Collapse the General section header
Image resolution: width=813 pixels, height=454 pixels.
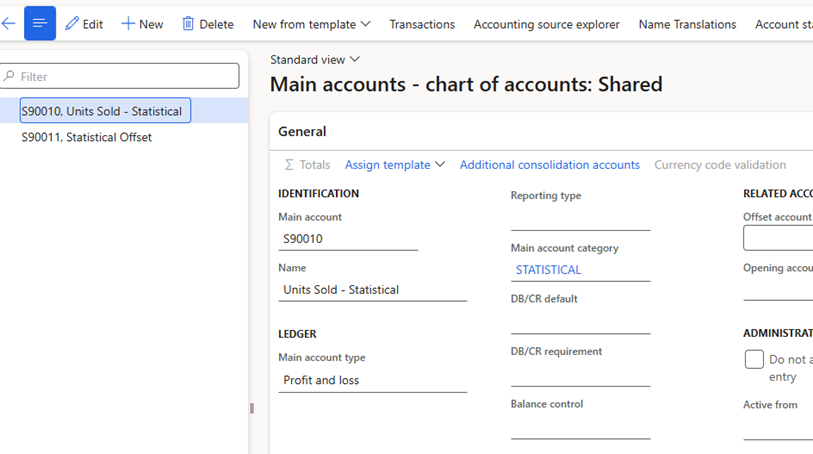(302, 131)
